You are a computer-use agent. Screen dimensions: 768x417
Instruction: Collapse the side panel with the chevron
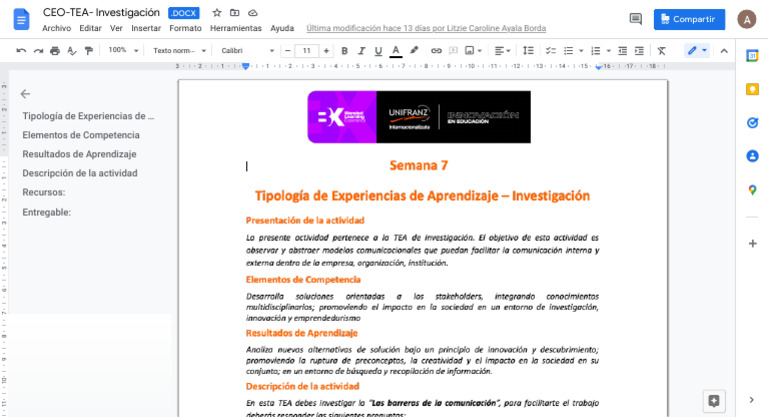[752, 400]
